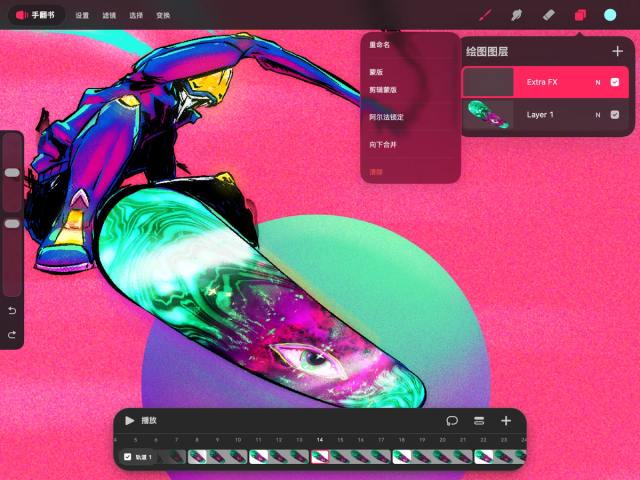Start playback with the play triangle

click(129, 420)
